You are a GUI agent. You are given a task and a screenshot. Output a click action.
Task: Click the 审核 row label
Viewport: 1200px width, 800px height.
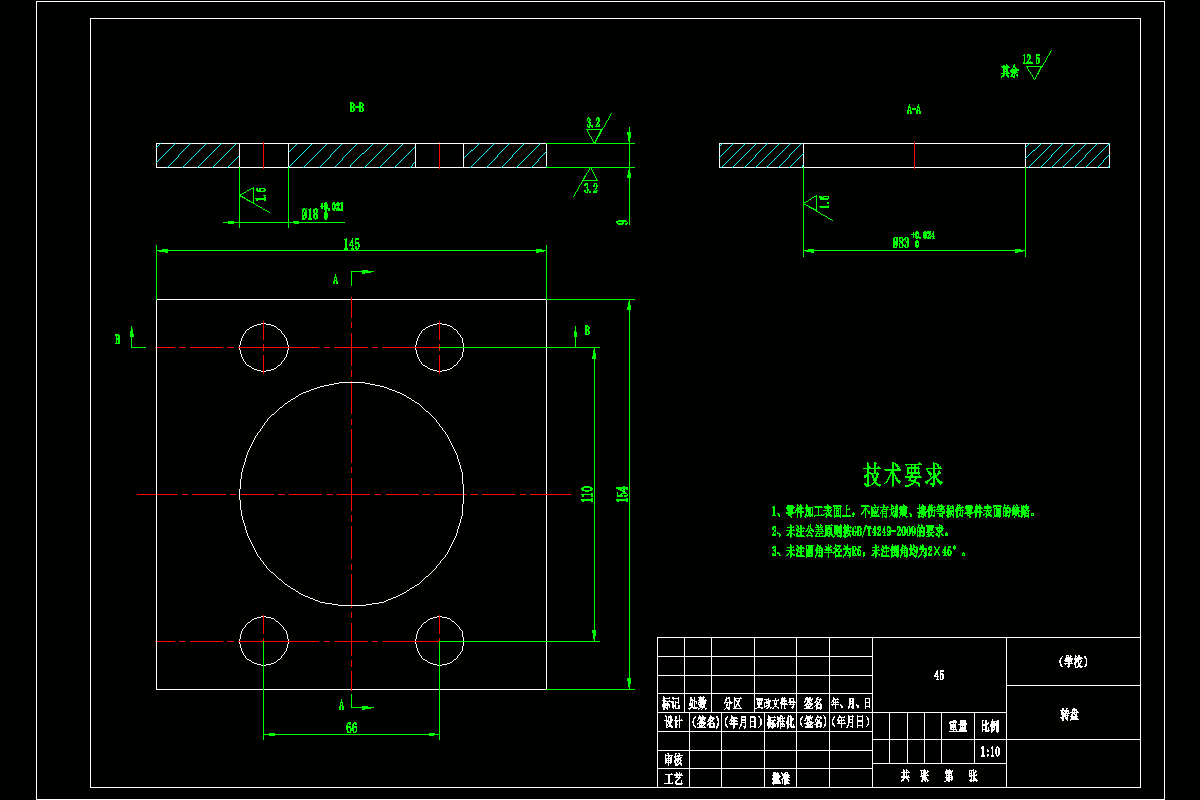click(x=672, y=760)
